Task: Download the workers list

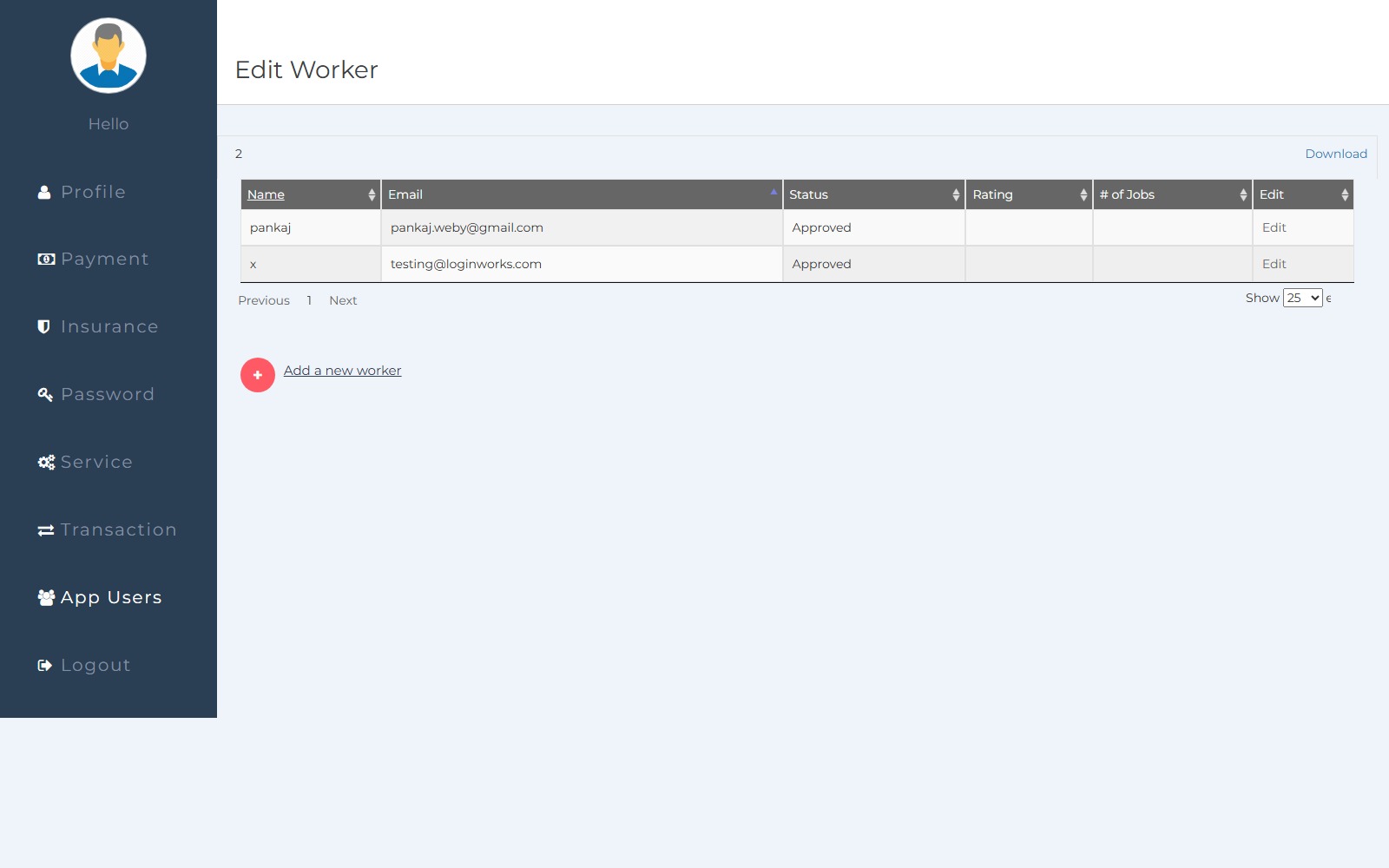Action: (1336, 154)
